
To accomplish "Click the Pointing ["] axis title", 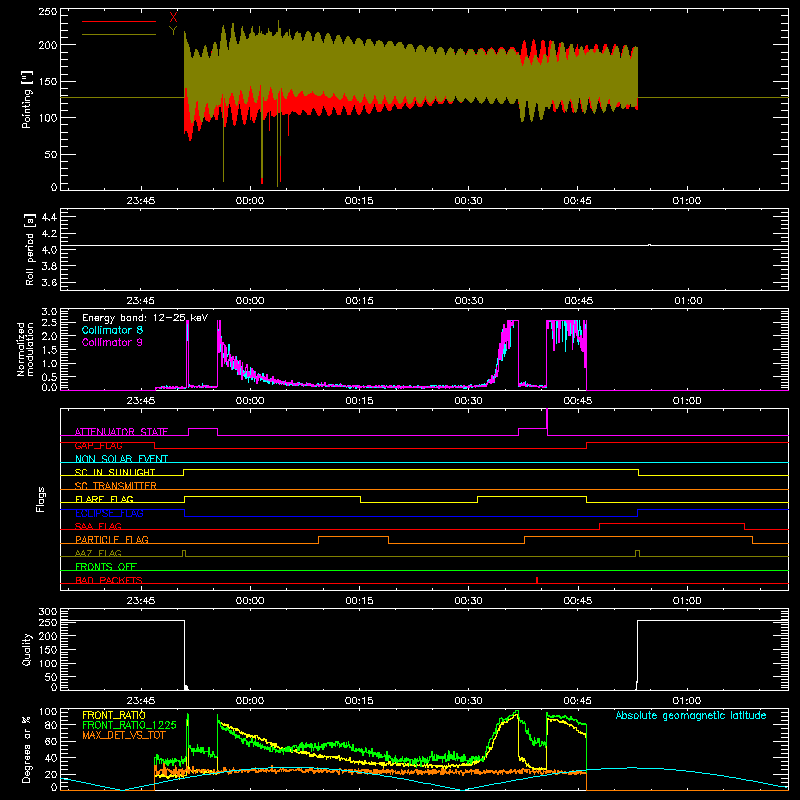I will point(27,99).
